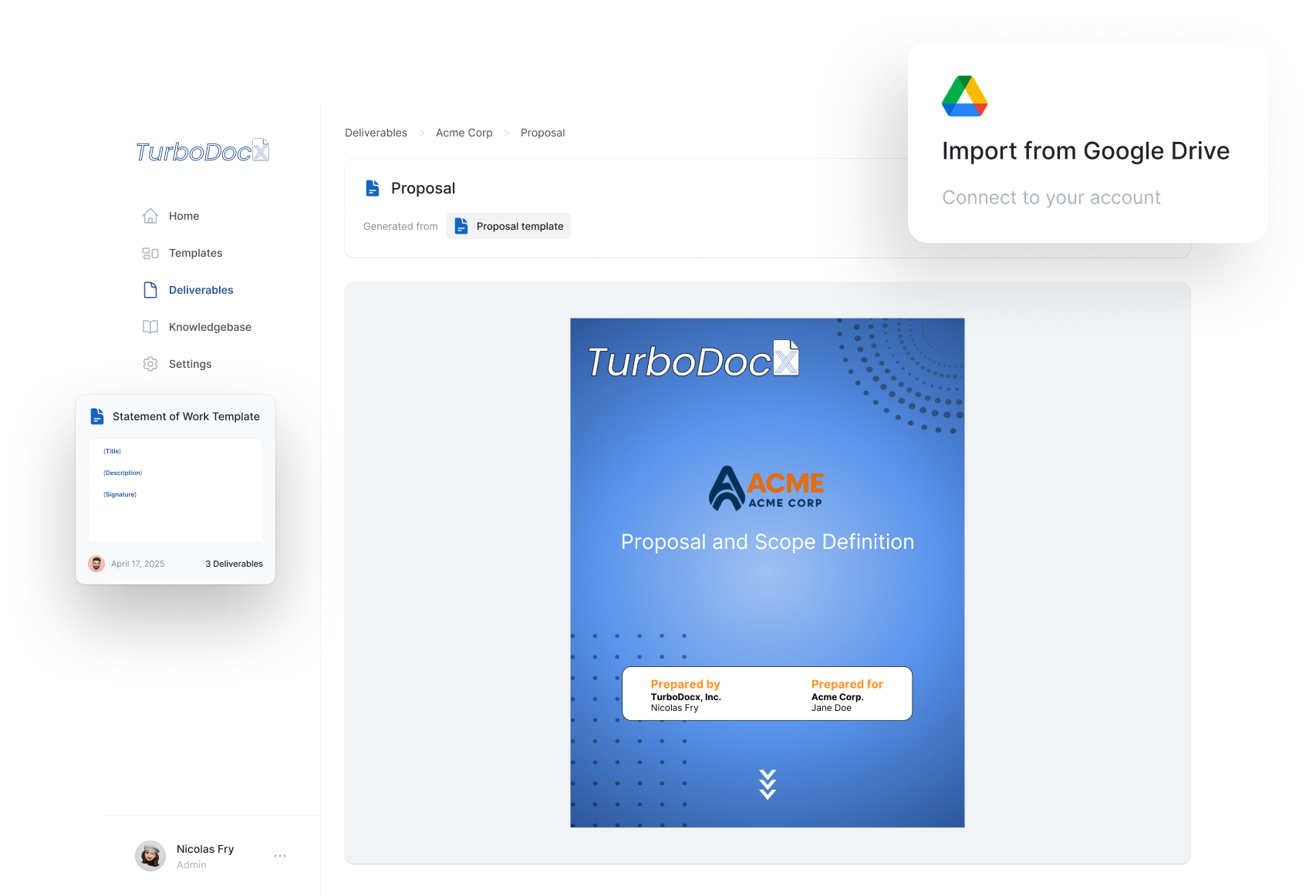The height and width of the screenshot is (896, 1316).
Task: Open Knowledgebase in the sidebar
Action: tap(210, 327)
